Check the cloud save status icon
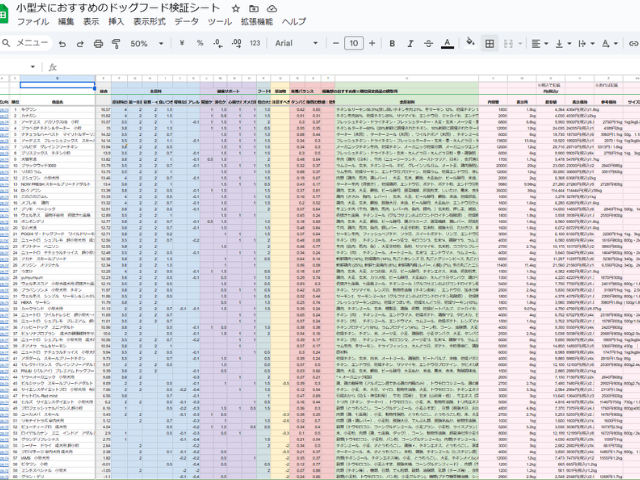Screen dimensions: 640x480 [x=272, y=9]
